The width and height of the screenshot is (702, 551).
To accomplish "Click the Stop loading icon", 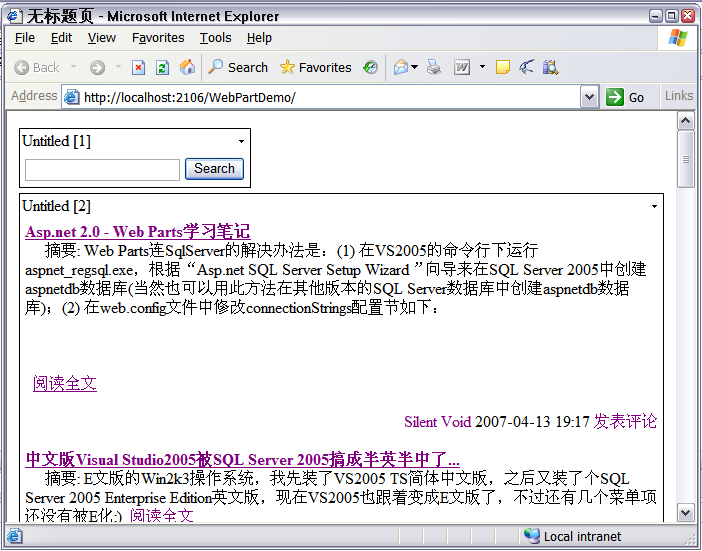I will point(138,68).
